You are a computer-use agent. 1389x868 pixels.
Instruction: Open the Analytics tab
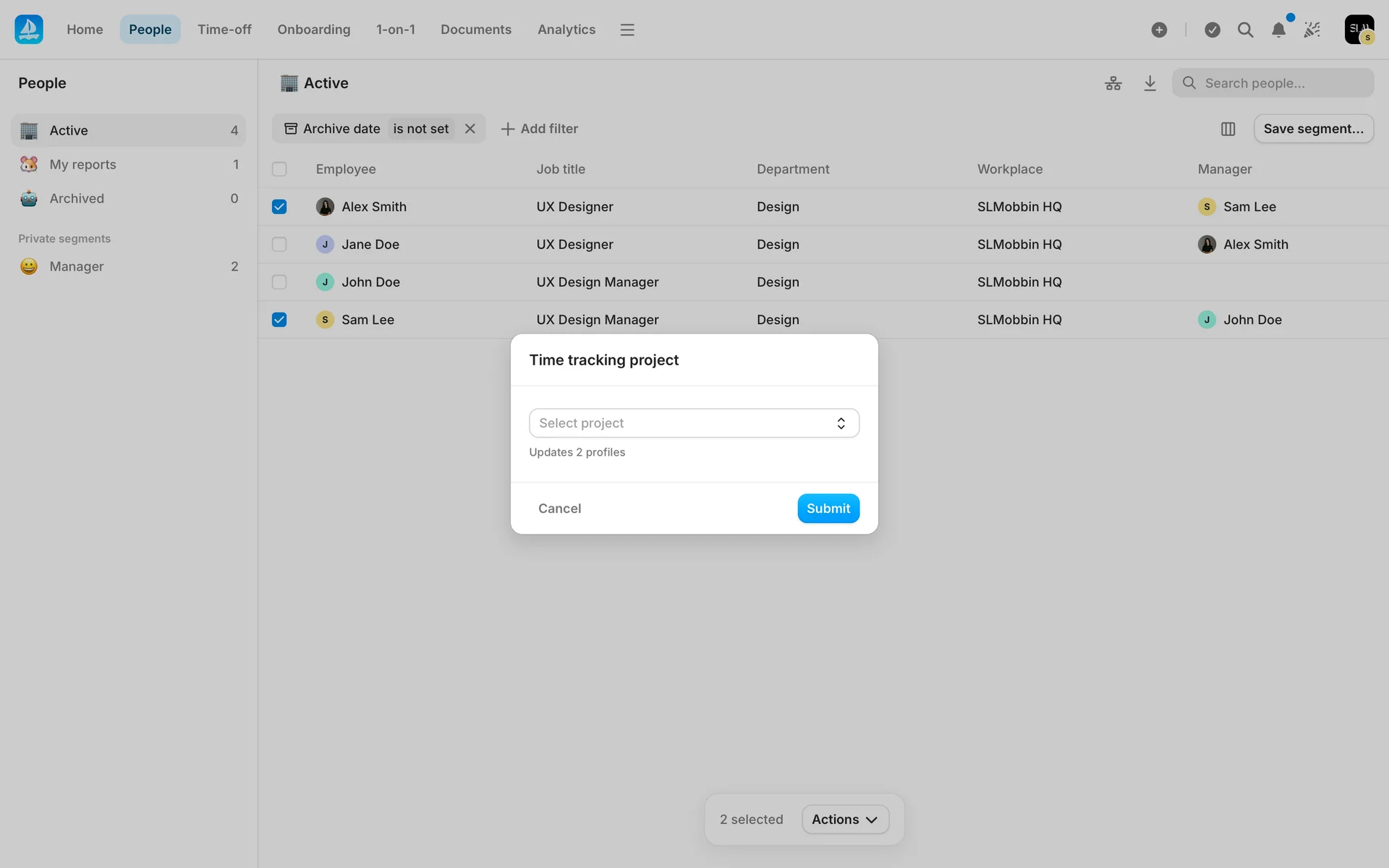pyautogui.click(x=566, y=30)
